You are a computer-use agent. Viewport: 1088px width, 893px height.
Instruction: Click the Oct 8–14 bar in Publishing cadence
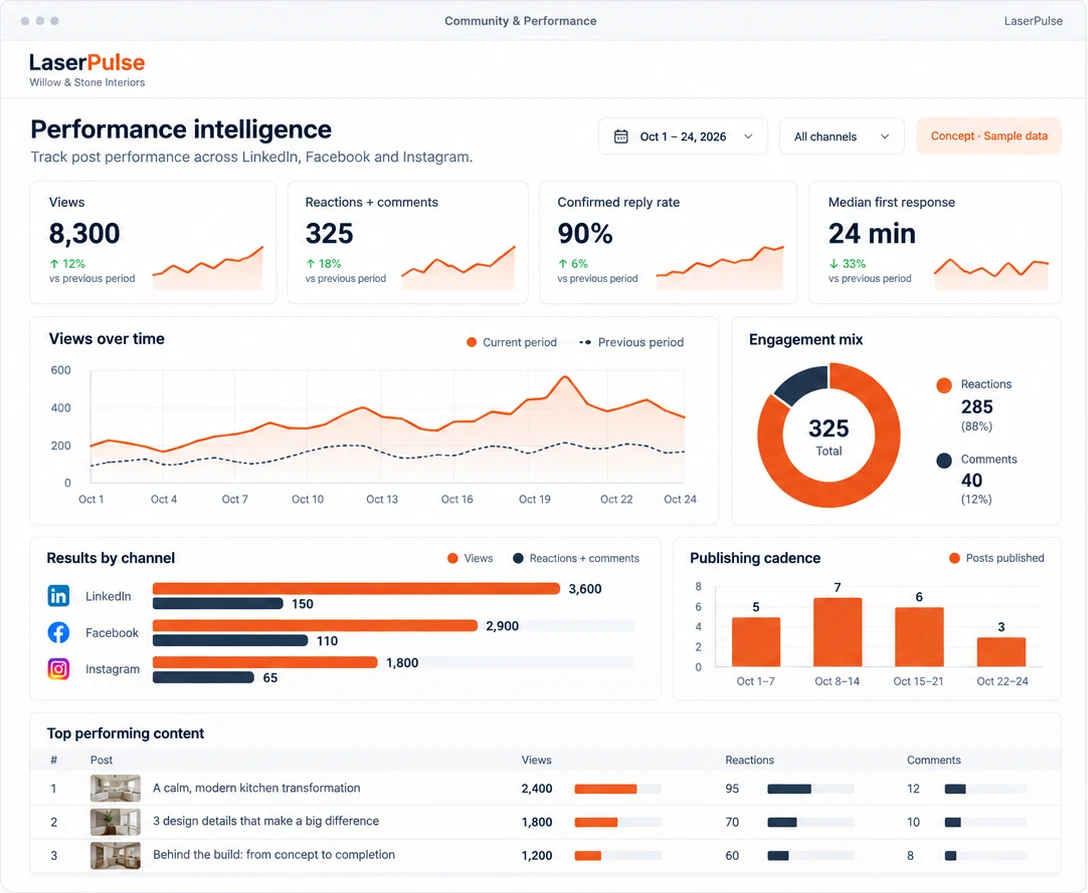838,632
